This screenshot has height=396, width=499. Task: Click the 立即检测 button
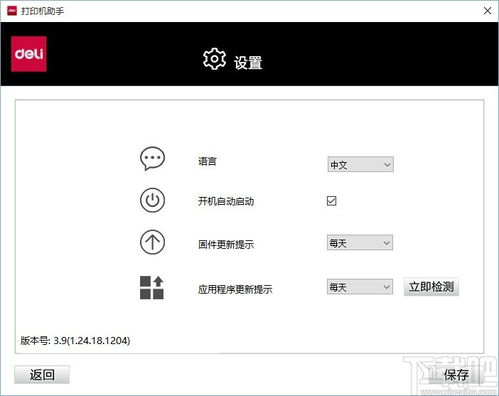(431, 287)
